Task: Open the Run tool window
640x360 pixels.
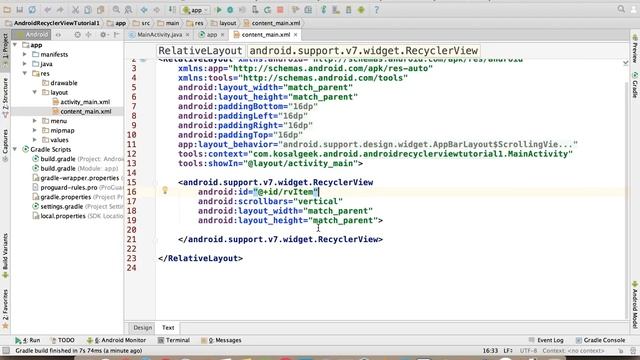Action: (28, 340)
